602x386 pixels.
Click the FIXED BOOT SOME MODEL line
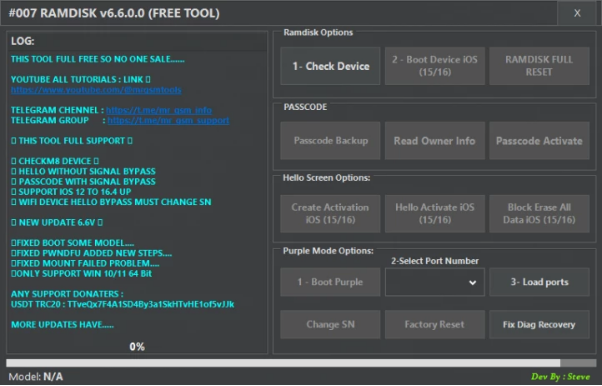pos(73,243)
